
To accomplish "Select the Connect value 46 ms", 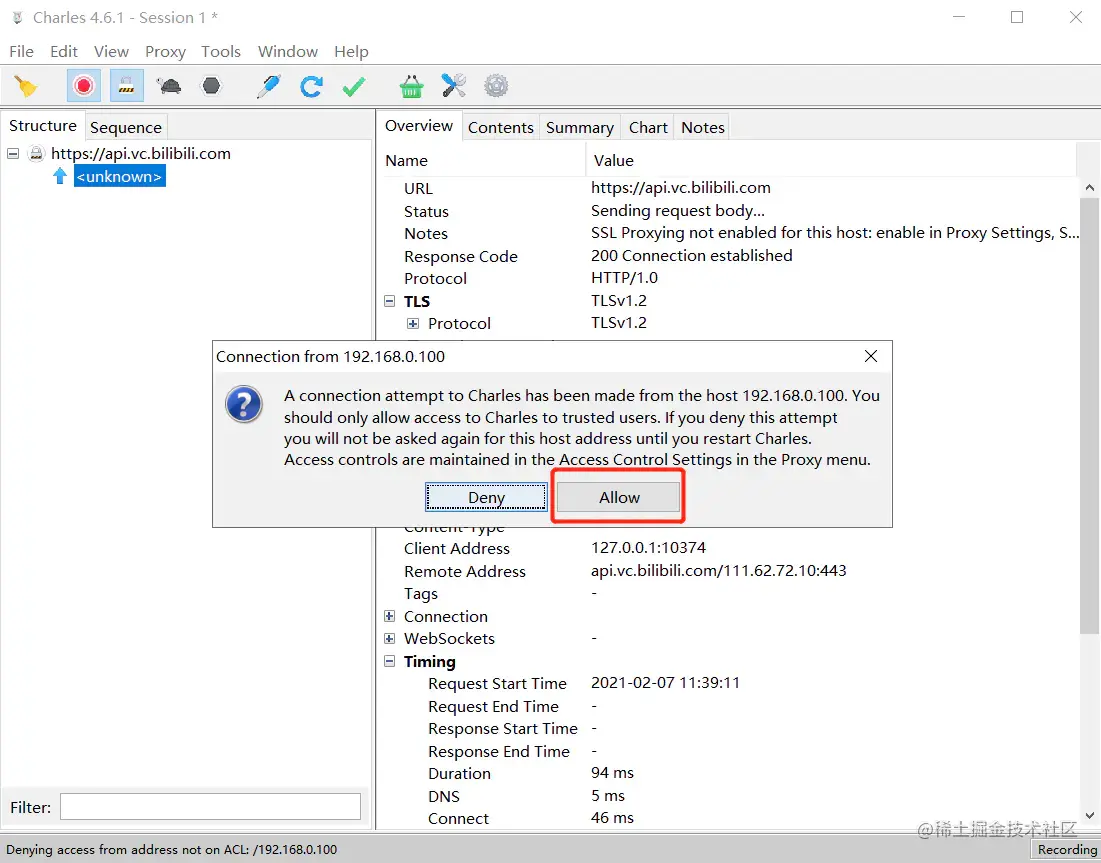I will pos(612,818).
